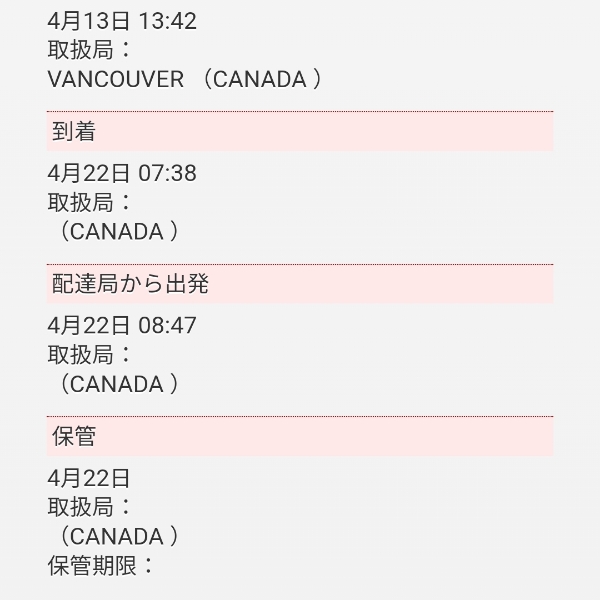Click the dotted separator above 配達局から出発
600x600 pixels.
point(300,264)
